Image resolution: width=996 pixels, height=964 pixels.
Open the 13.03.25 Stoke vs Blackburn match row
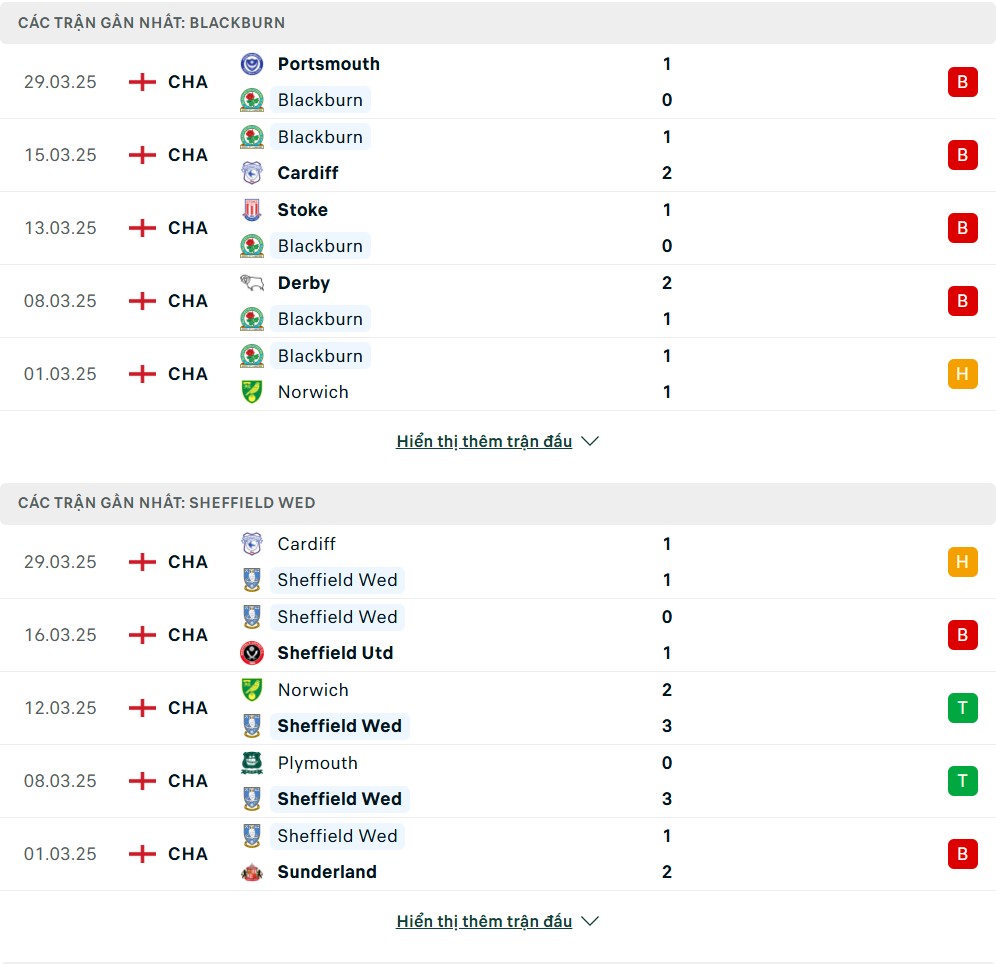(498, 229)
